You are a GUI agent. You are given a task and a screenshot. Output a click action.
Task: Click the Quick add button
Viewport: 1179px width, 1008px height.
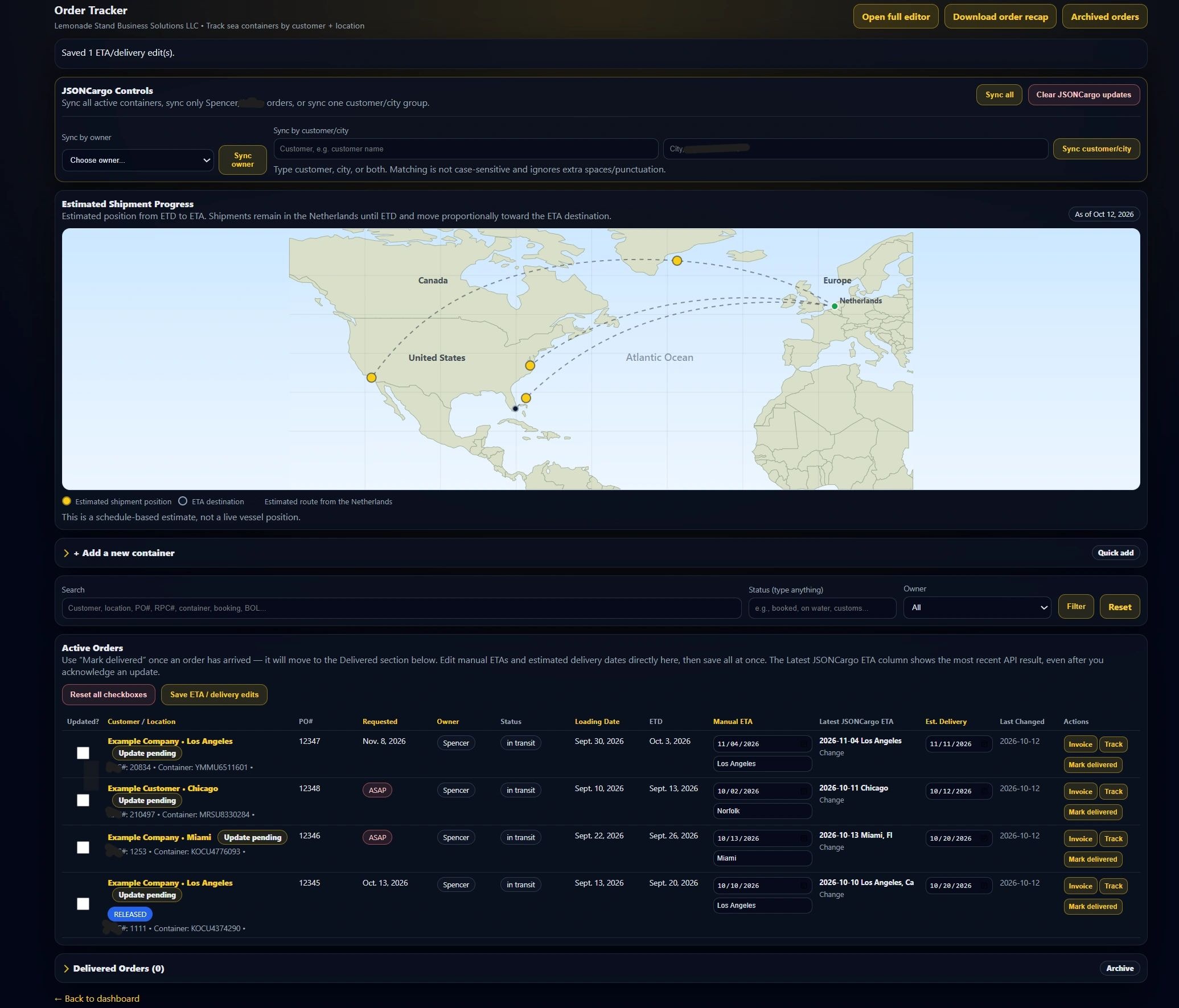[x=1115, y=553]
